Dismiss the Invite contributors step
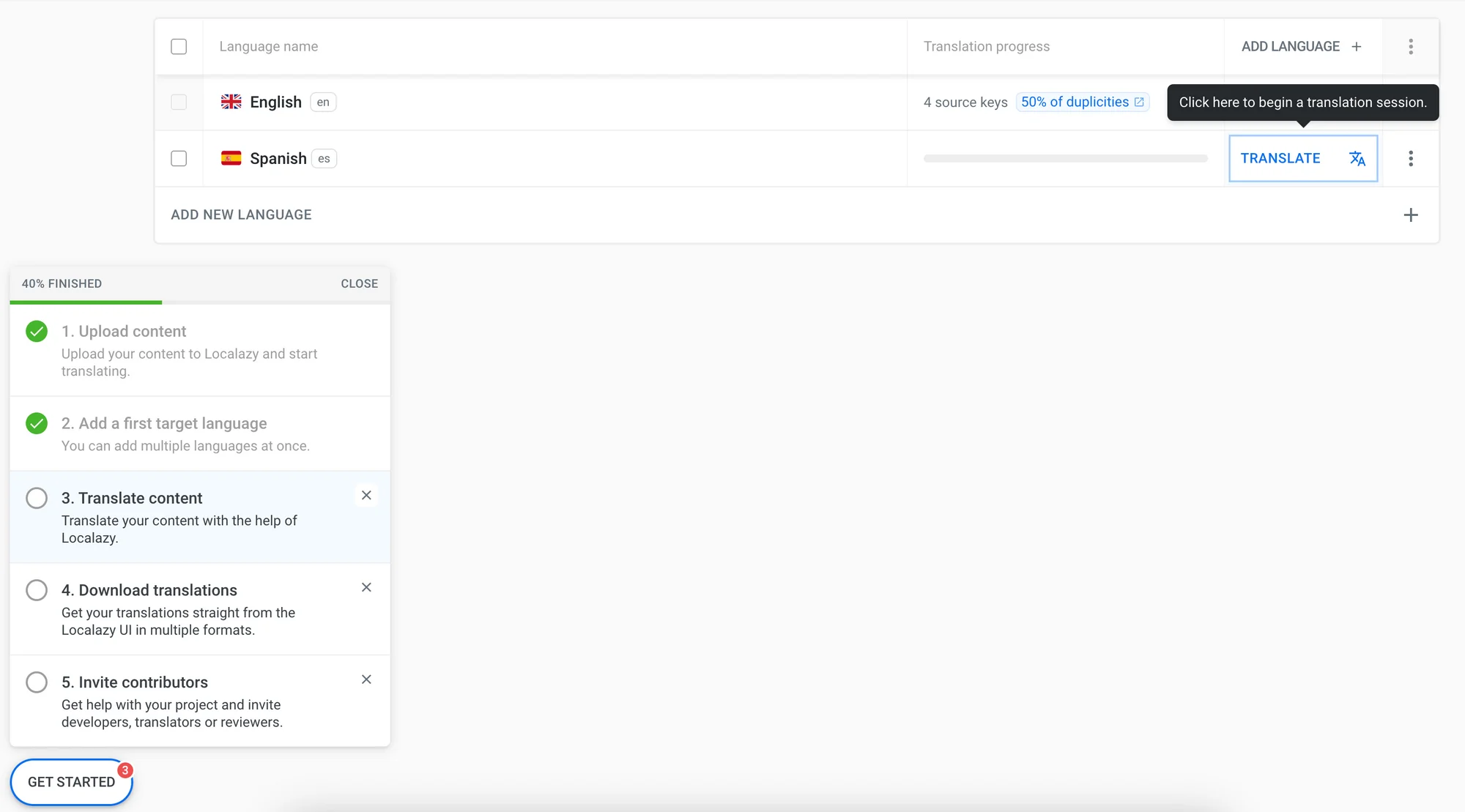1465x812 pixels. [366, 679]
